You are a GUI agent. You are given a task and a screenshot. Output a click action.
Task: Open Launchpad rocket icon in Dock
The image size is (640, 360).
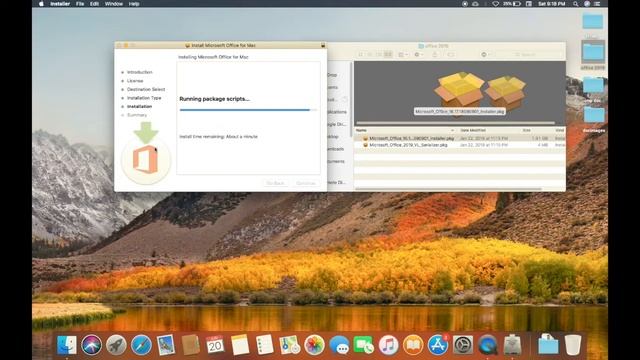click(116, 345)
